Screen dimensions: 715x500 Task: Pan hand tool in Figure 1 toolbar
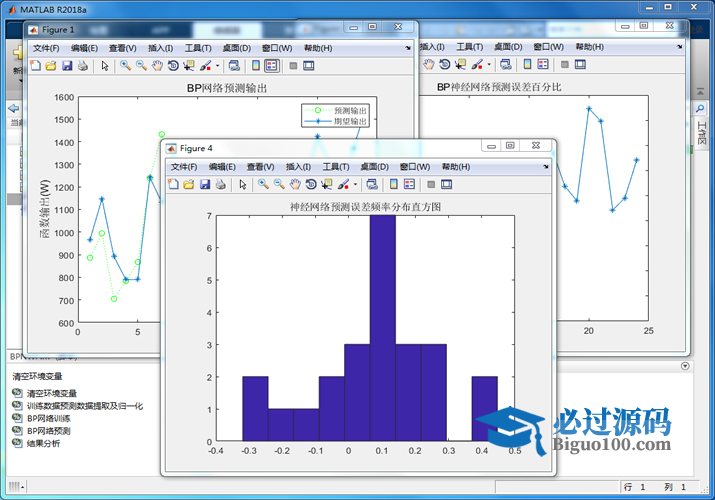click(157, 66)
